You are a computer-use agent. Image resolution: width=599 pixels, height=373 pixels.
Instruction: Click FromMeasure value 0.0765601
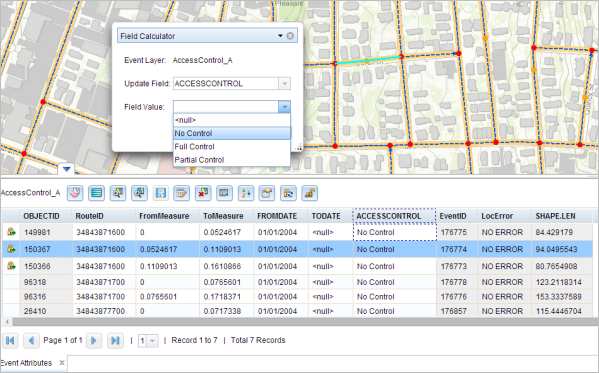pos(159,297)
